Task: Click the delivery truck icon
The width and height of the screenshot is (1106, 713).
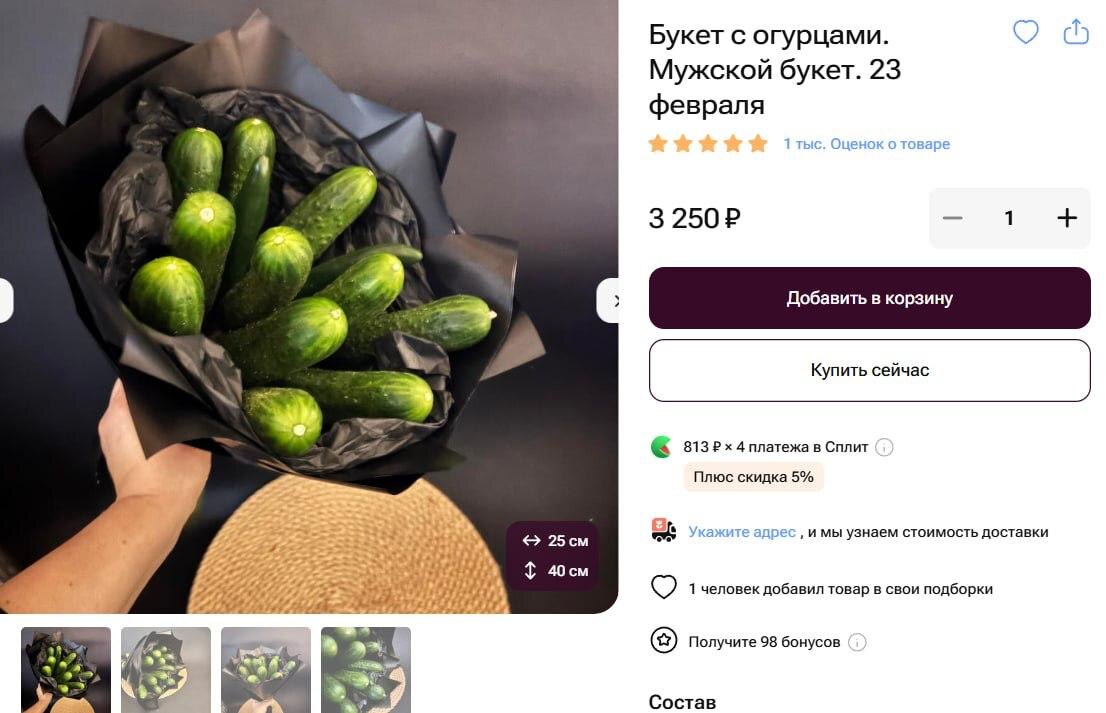Action: 663,530
